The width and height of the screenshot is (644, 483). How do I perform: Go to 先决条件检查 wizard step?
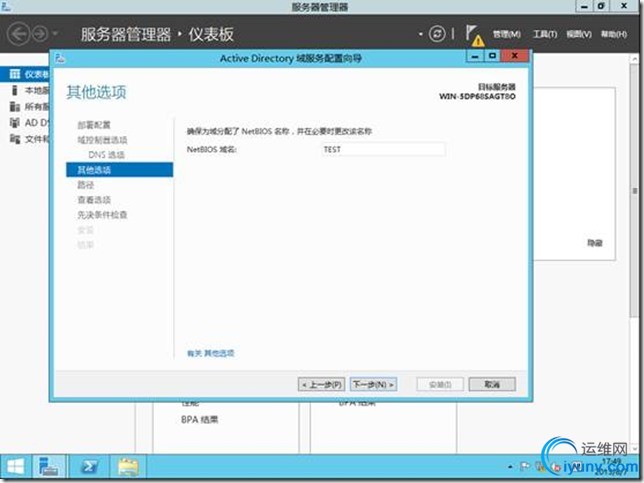click(102, 215)
